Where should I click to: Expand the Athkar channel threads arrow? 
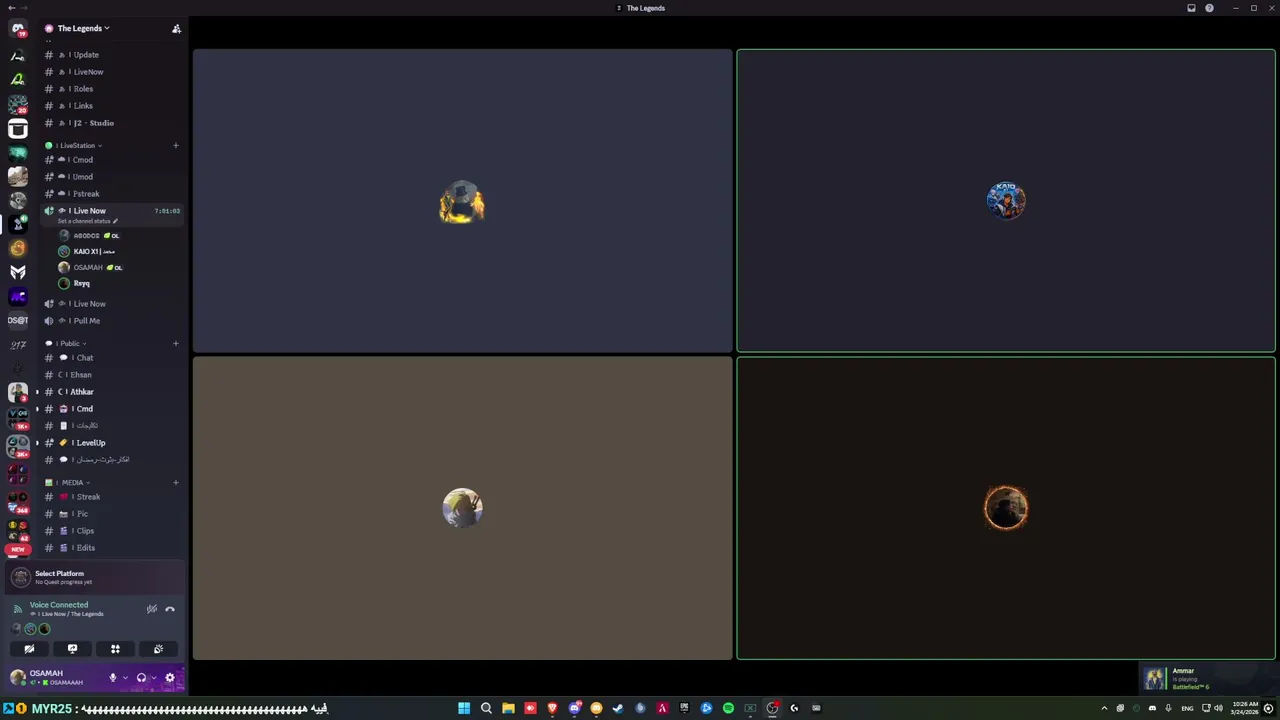38,392
